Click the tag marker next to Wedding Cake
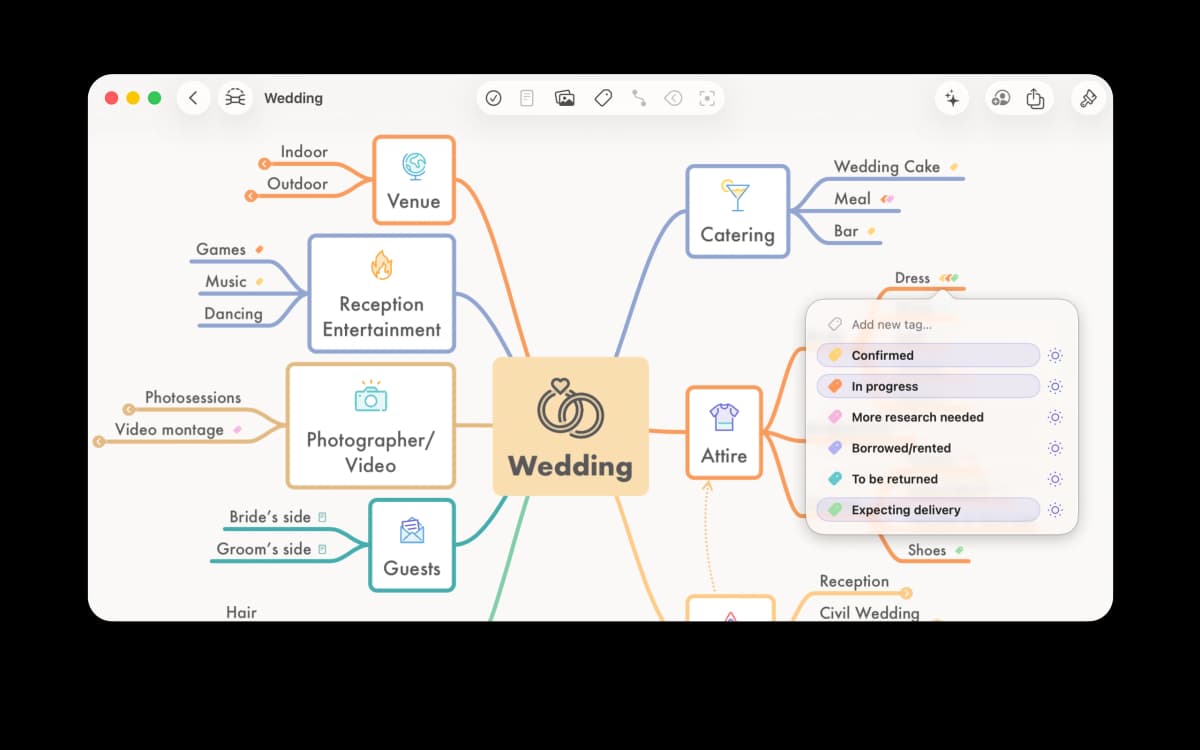The image size is (1200, 750). [x=954, y=167]
